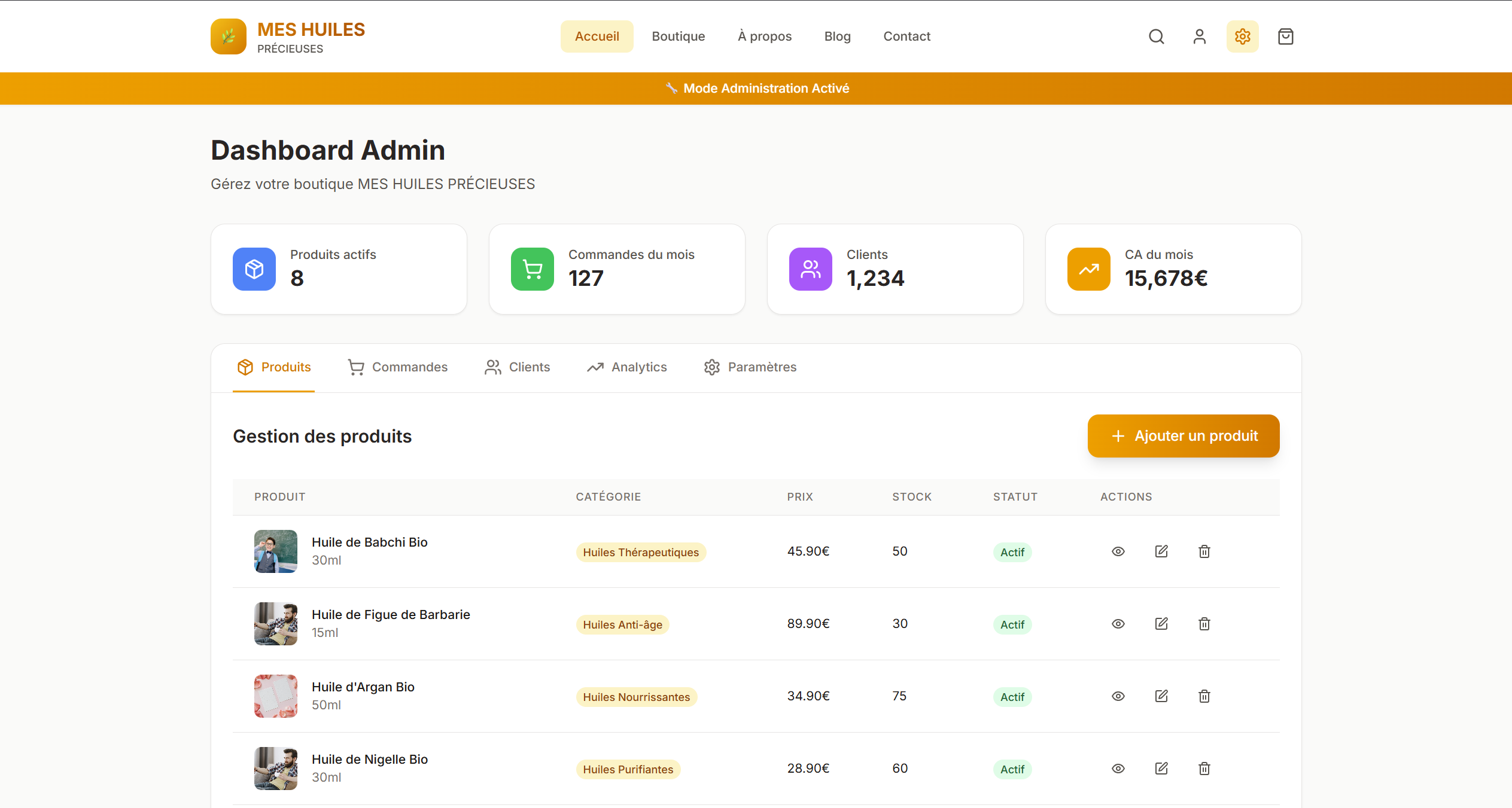Edit Huile de Babchi Bio with pencil icon
Image resolution: width=1512 pixels, height=808 pixels.
click(x=1161, y=551)
